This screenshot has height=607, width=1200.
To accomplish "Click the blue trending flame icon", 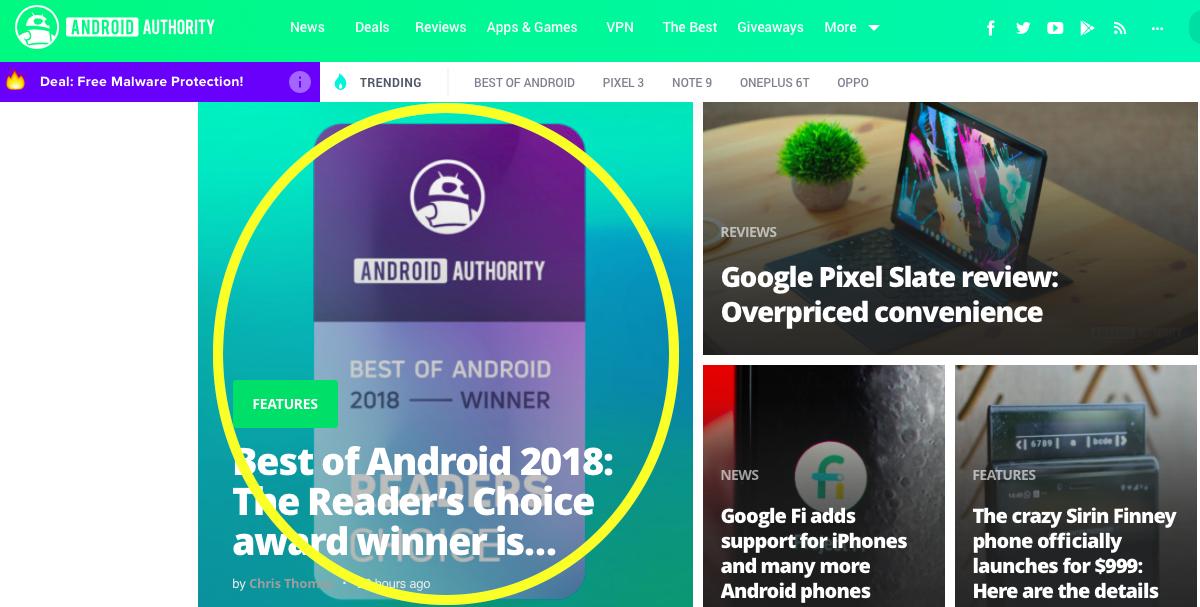I will click(340, 82).
